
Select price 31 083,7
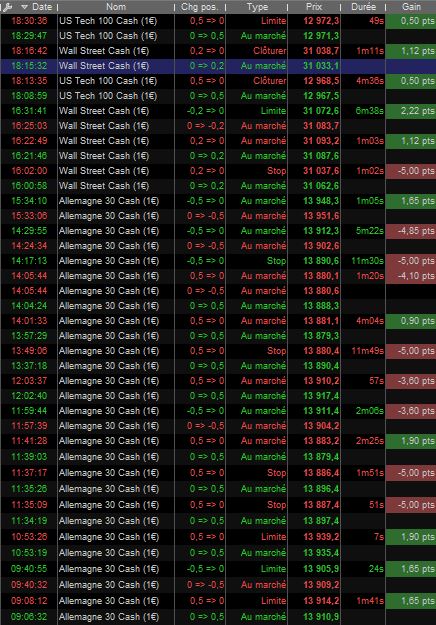[321, 126]
